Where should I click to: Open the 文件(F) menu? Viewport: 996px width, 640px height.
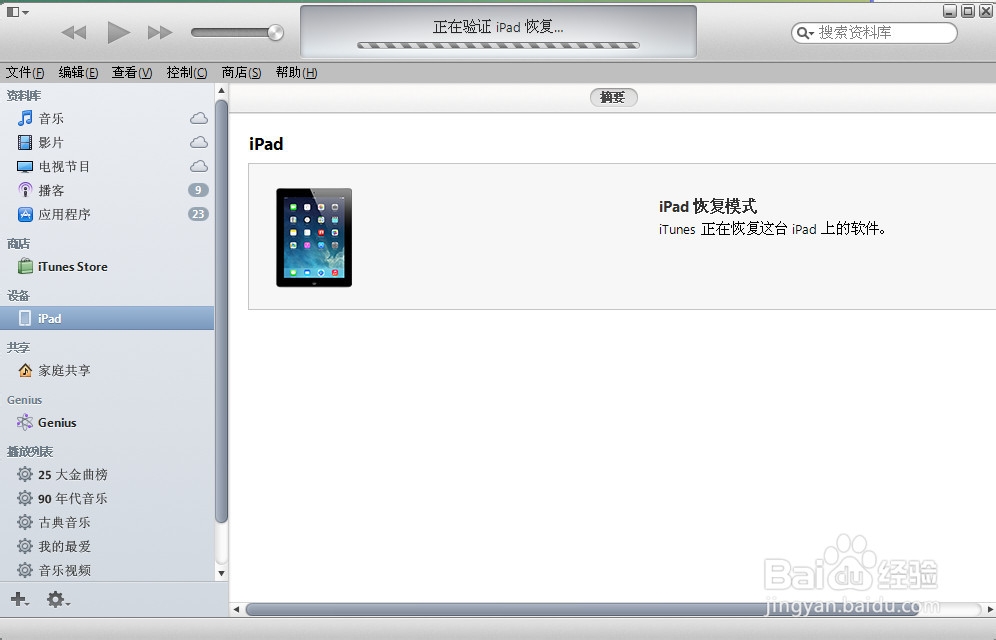(x=25, y=72)
